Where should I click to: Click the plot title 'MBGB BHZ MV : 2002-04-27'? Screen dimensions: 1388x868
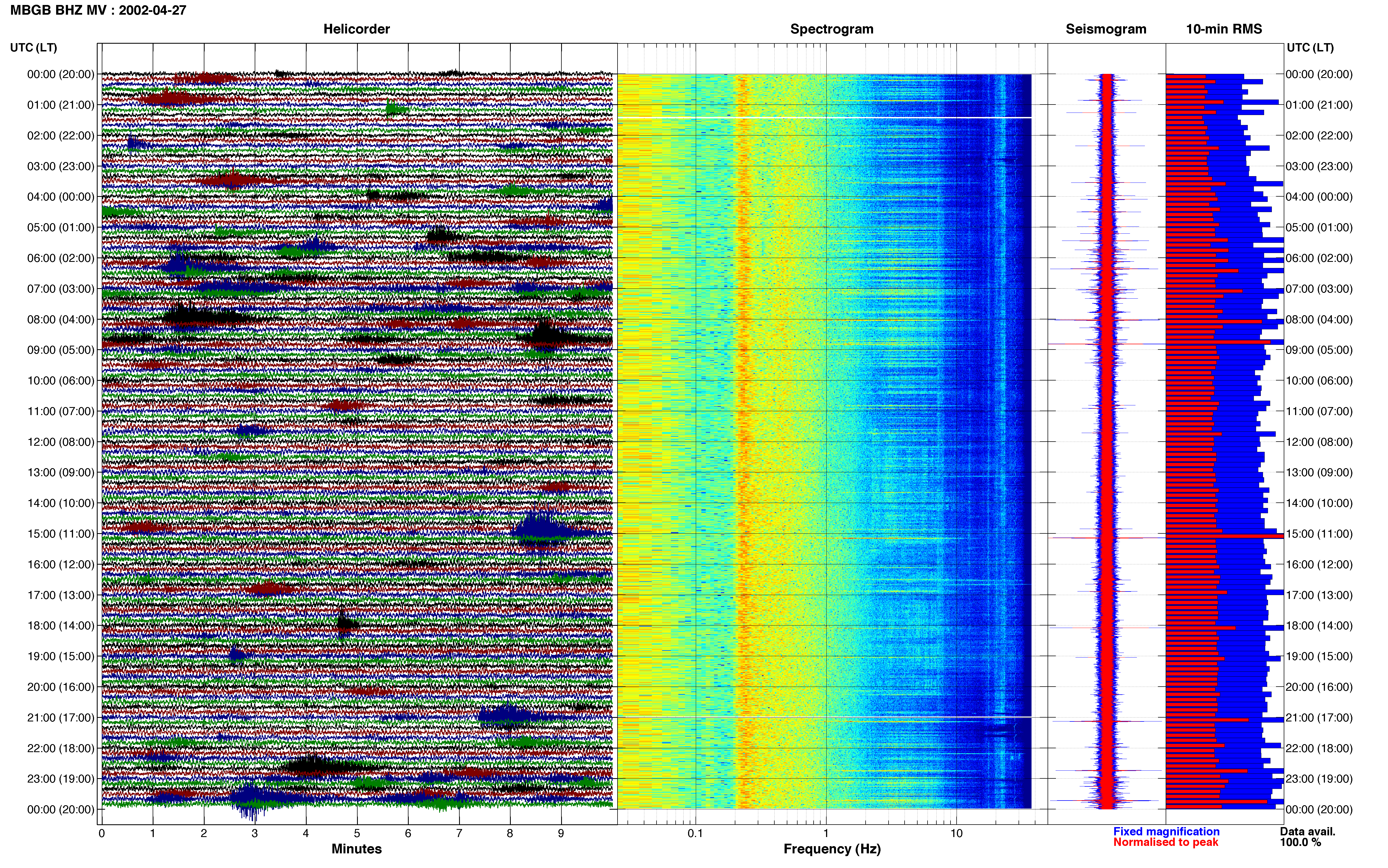click(98, 10)
